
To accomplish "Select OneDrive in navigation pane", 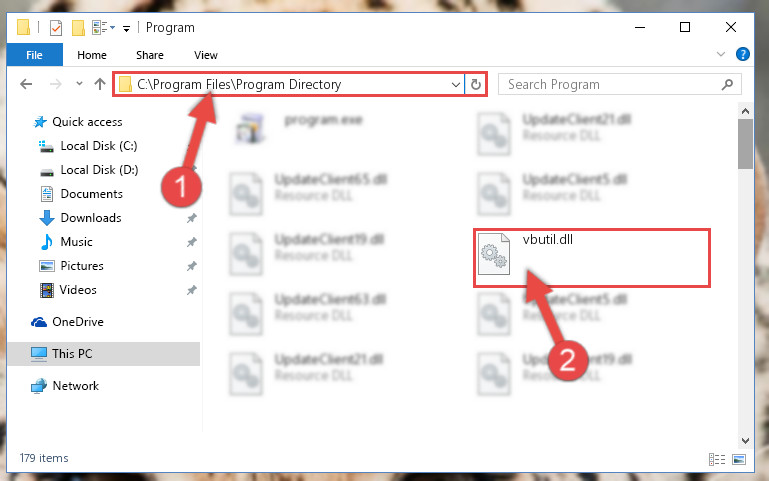I will [77, 322].
